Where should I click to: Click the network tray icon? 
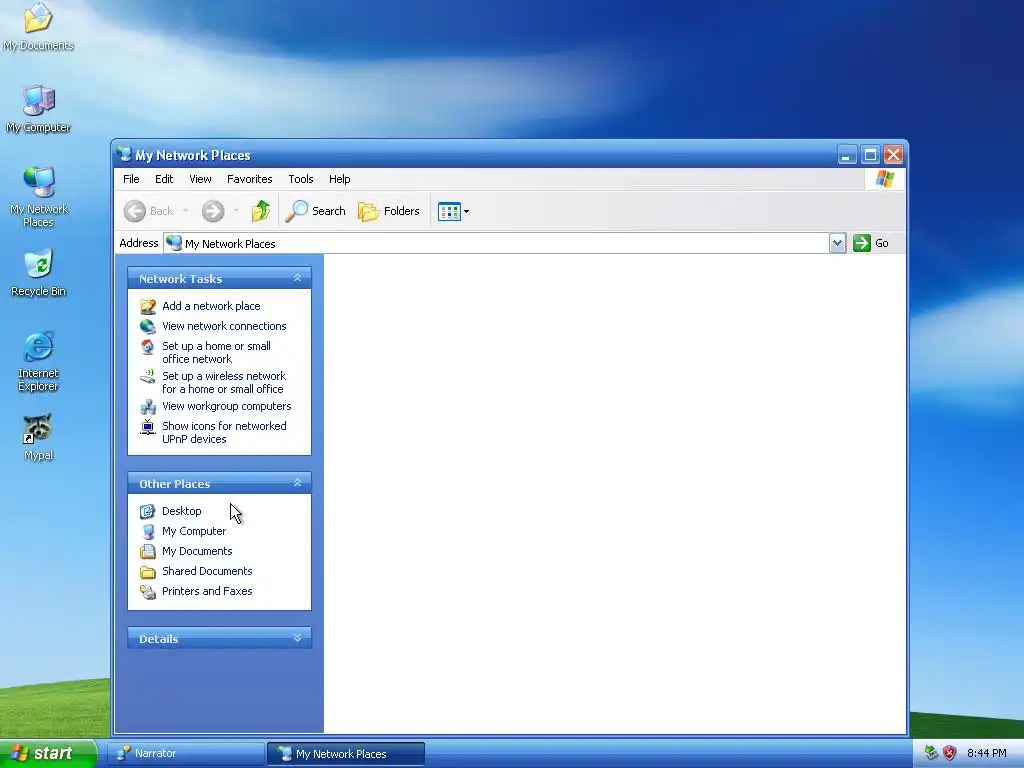[x=931, y=753]
